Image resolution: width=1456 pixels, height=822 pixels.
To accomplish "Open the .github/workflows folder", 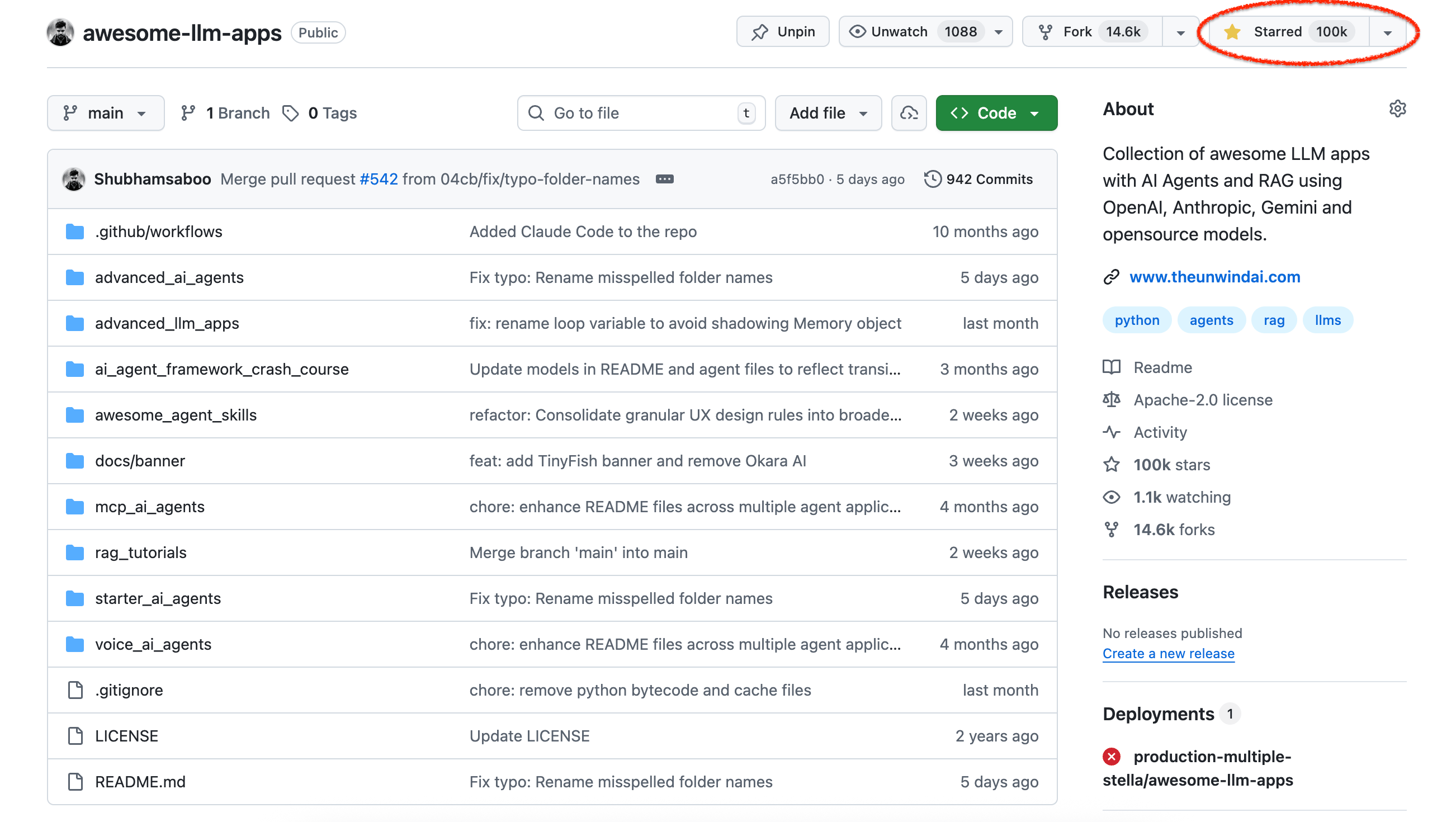I will coord(158,232).
